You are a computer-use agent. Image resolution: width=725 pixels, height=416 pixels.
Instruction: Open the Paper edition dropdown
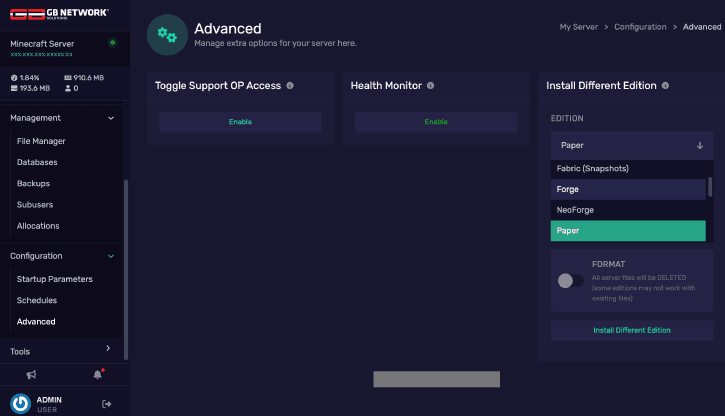tap(631, 145)
